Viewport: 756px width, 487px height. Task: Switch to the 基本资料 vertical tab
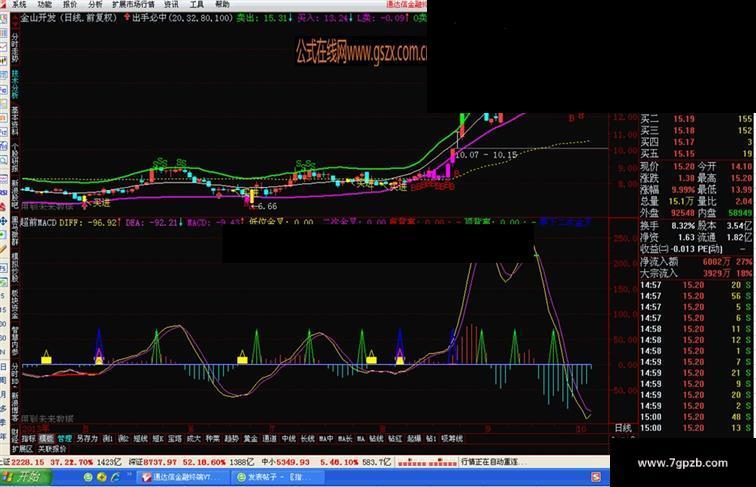[15, 121]
